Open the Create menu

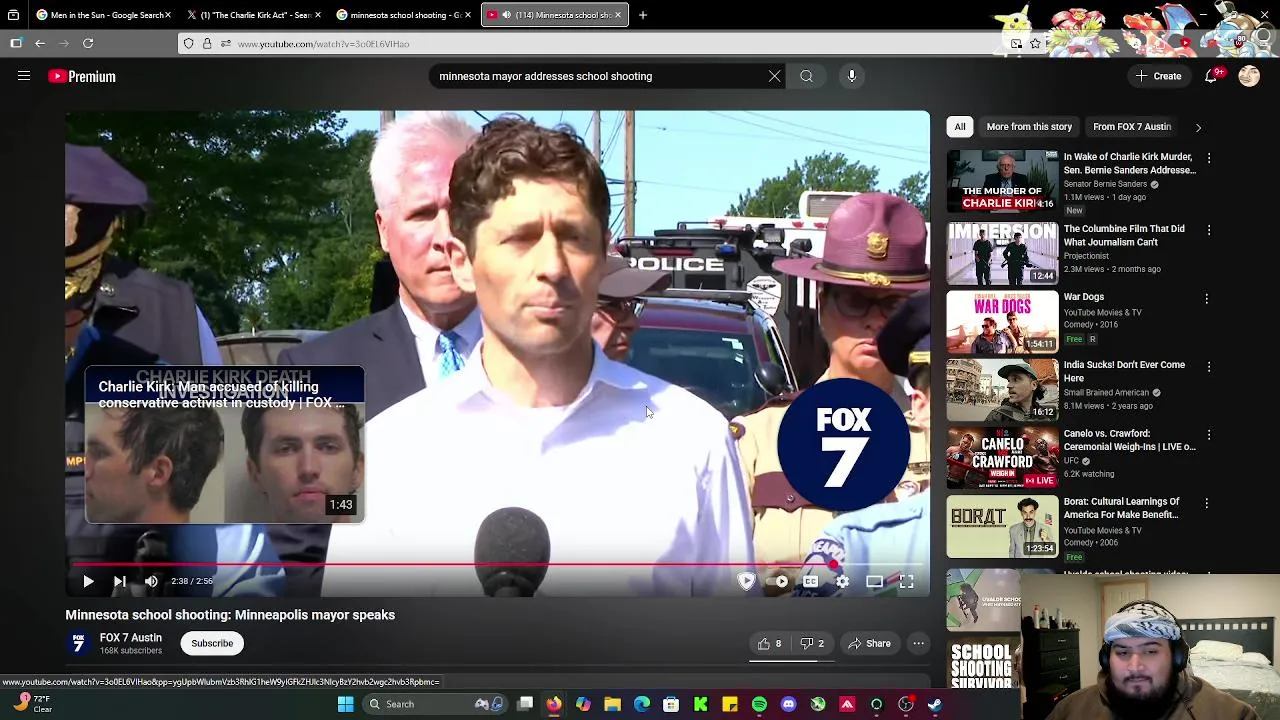pos(1158,76)
